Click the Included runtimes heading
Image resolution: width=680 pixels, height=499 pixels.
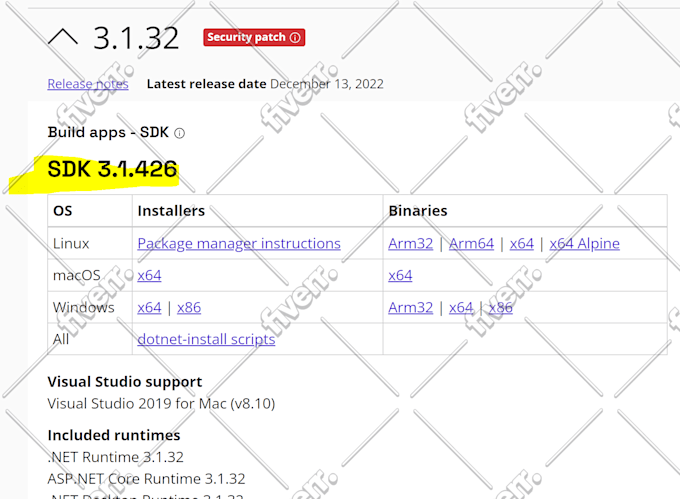(x=114, y=435)
